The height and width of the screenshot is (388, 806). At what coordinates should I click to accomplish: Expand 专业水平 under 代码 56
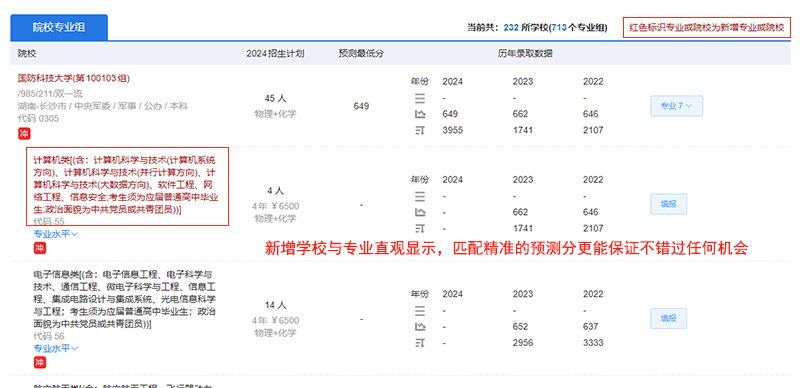point(56,348)
